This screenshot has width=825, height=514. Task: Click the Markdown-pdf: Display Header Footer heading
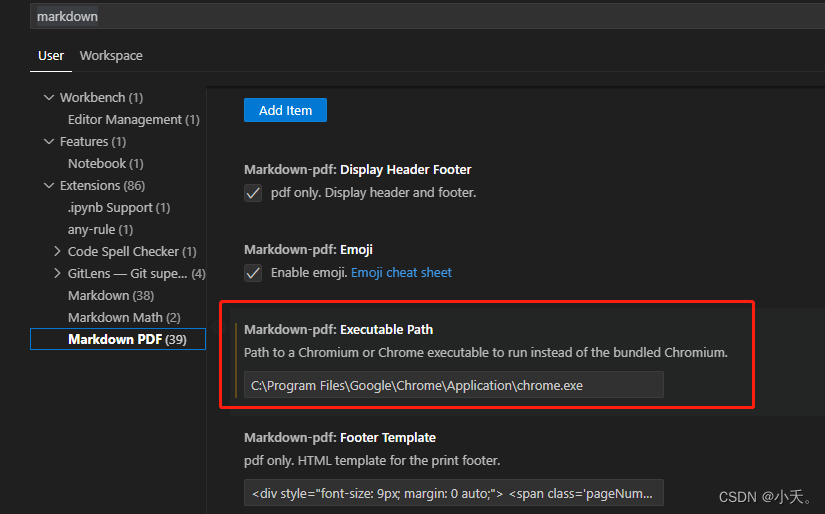pyautogui.click(x=358, y=169)
